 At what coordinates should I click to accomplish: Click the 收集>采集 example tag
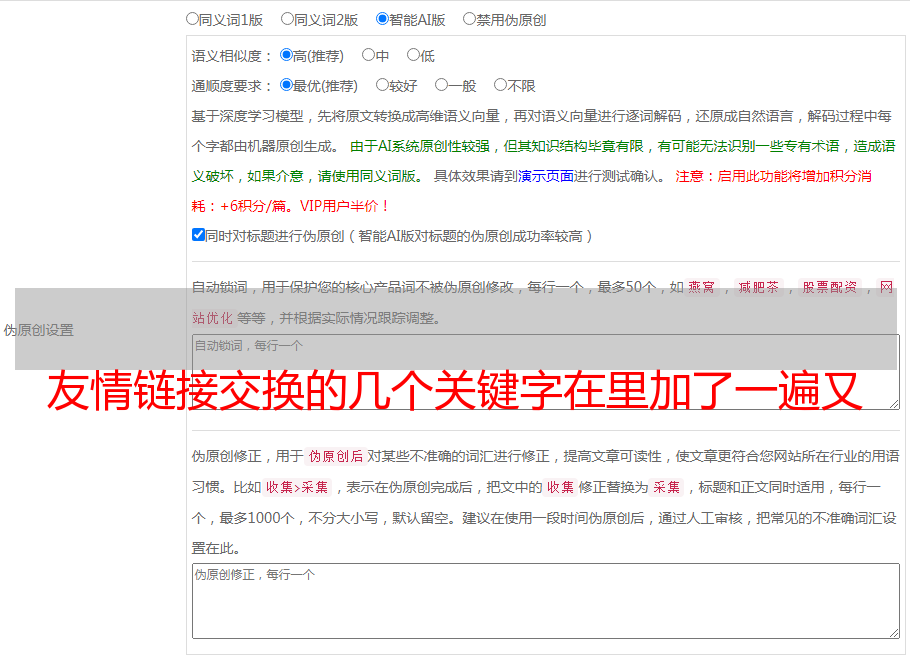tap(297, 487)
